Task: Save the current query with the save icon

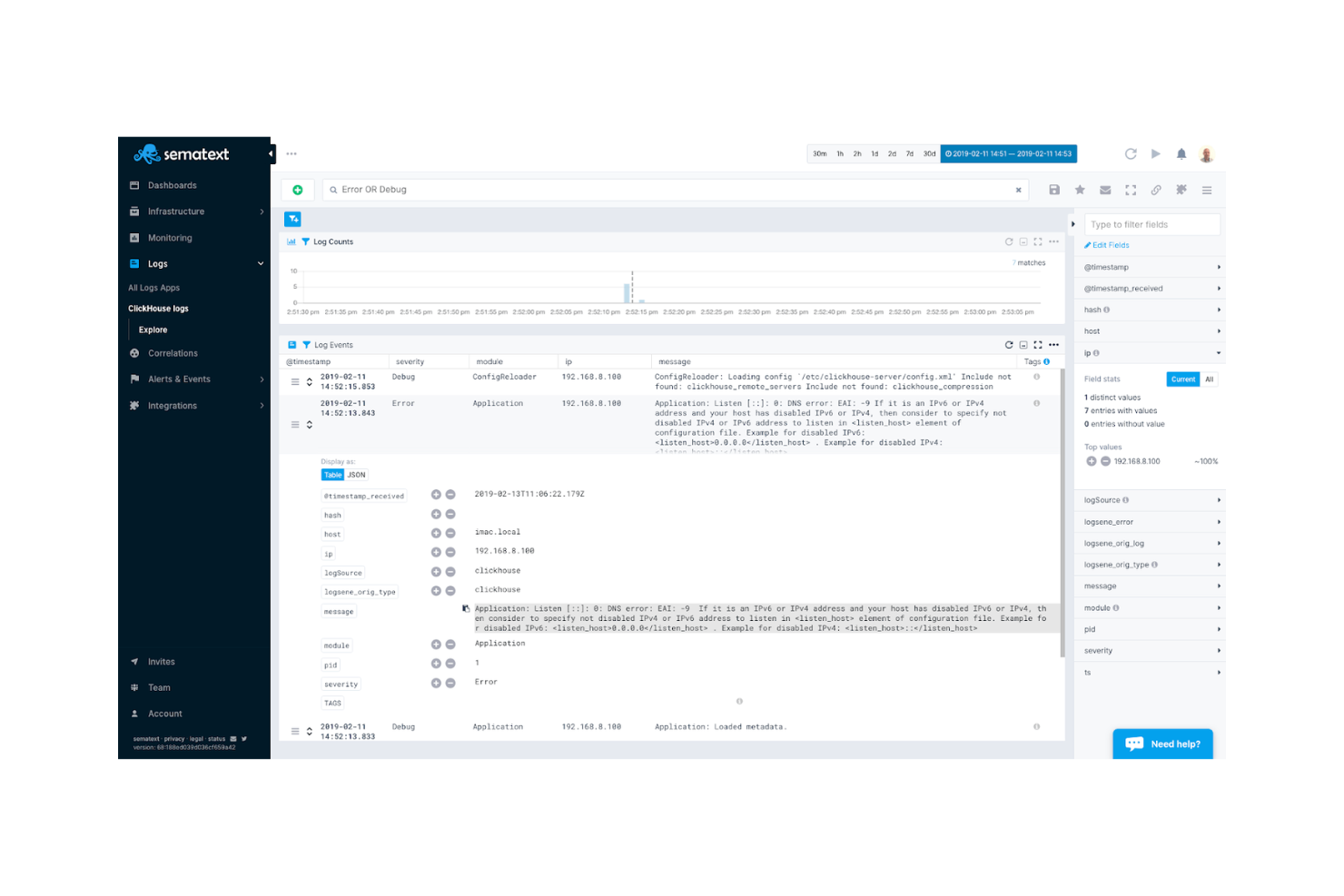Action: pos(1053,190)
